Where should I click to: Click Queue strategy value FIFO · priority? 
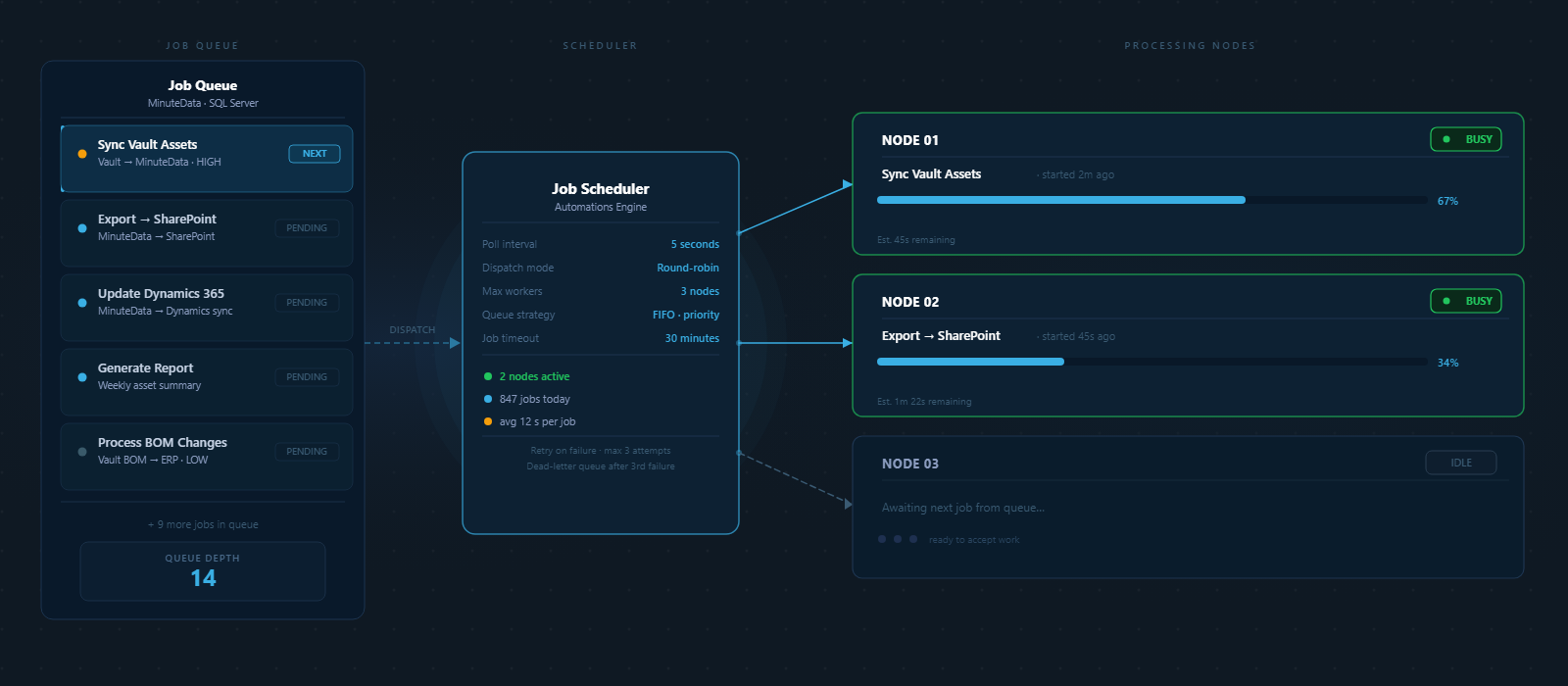686,315
